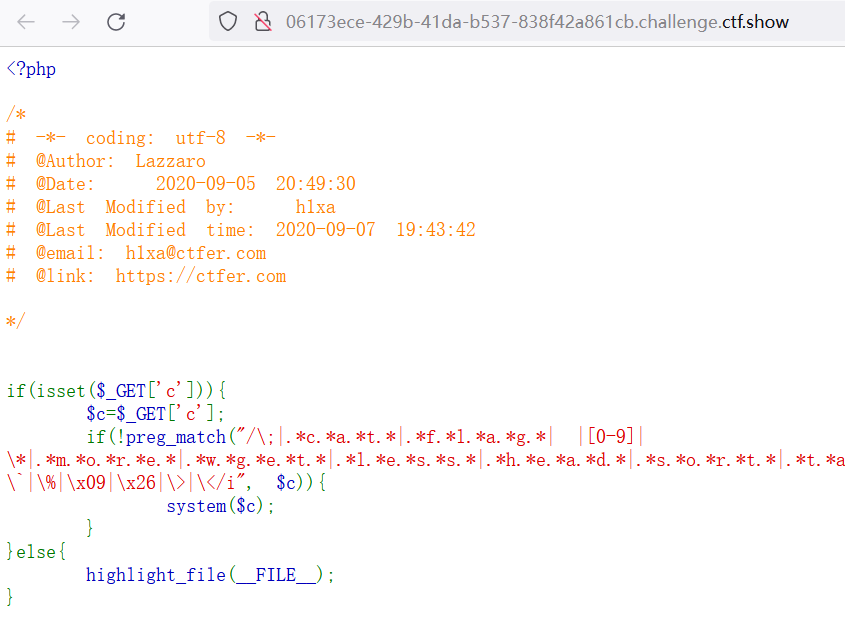Open the insecure connection padlock icon
Viewport: 845px width, 620px height.
(263, 22)
